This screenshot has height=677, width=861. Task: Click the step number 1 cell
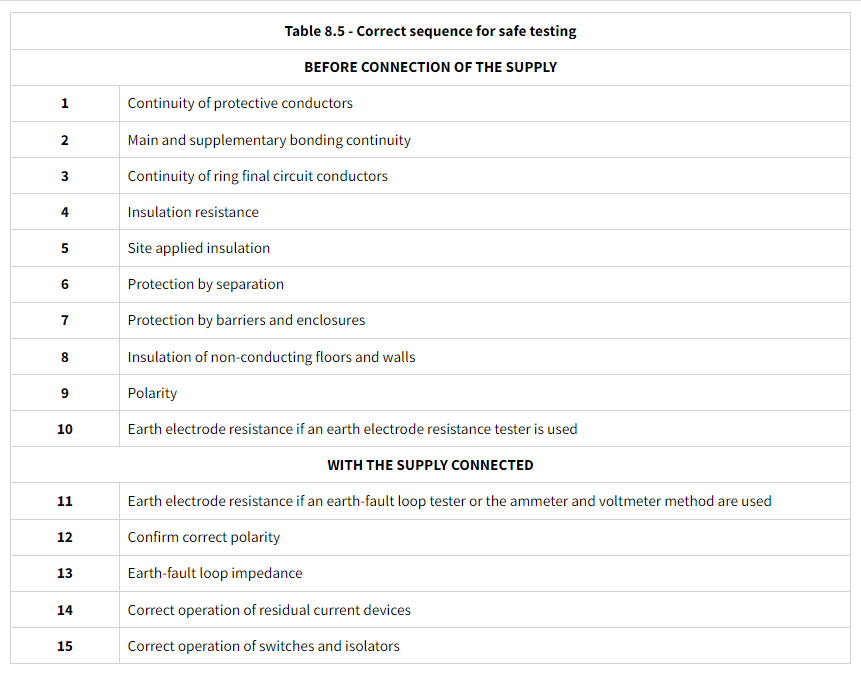point(65,103)
